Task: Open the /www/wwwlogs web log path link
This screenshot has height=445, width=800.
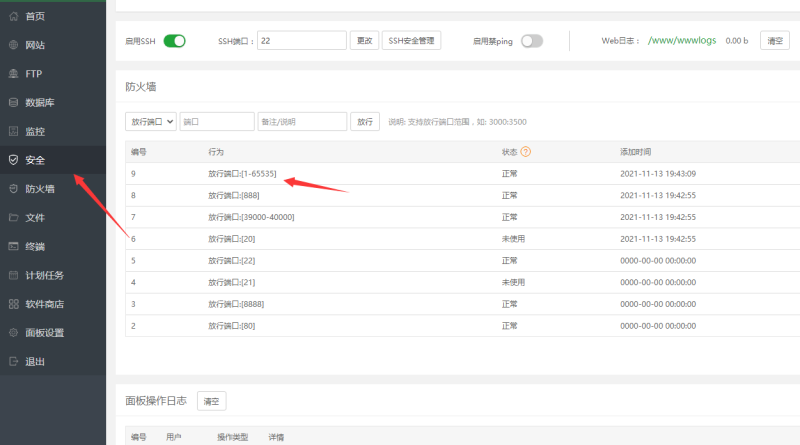Action: click(x=683, y=41)
